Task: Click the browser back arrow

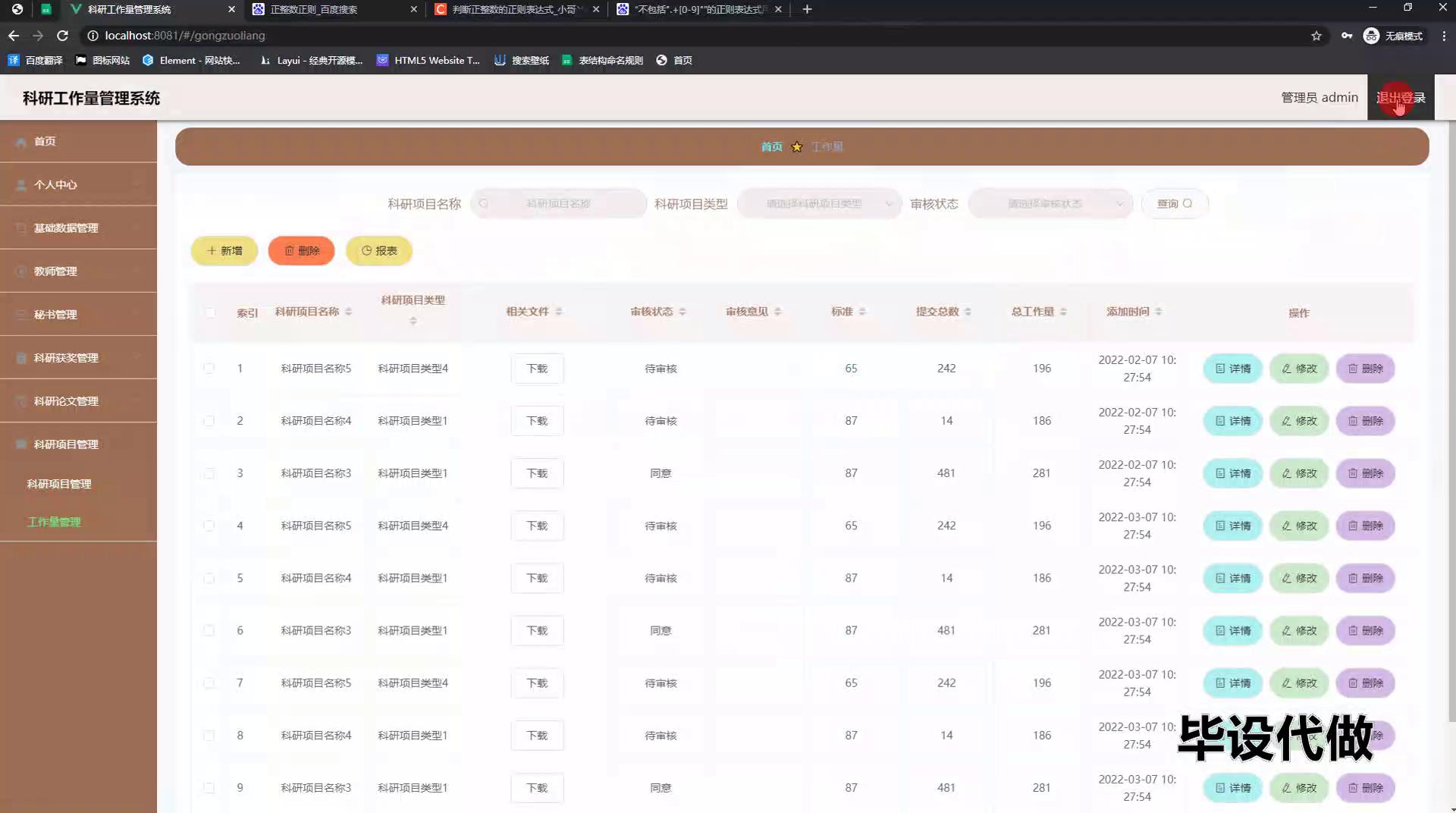Action: tap(14, 36)
